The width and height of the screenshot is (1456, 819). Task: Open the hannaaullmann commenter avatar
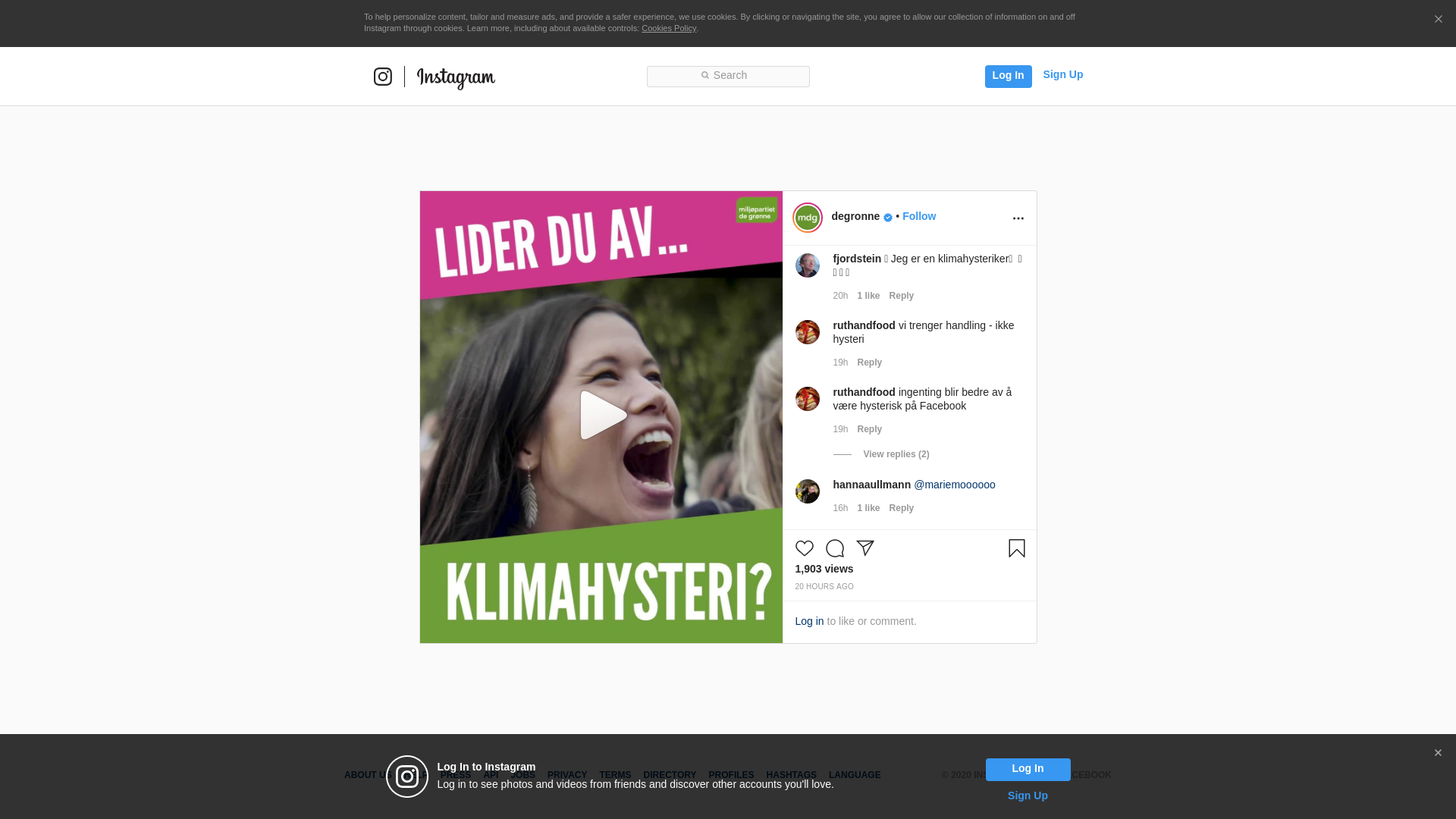(807, 491)
